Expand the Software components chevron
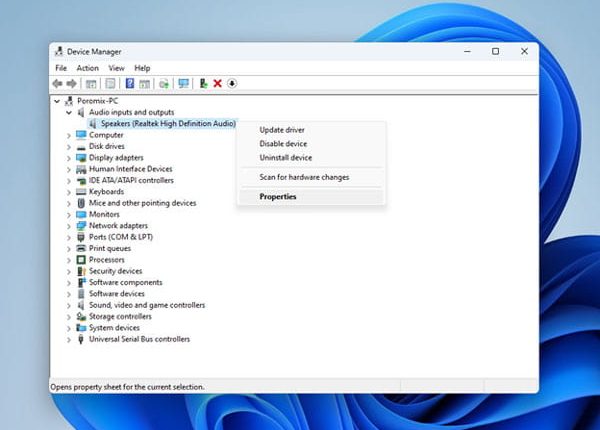The width and height of the screenshot is (600, 430). tap(69, 283)
